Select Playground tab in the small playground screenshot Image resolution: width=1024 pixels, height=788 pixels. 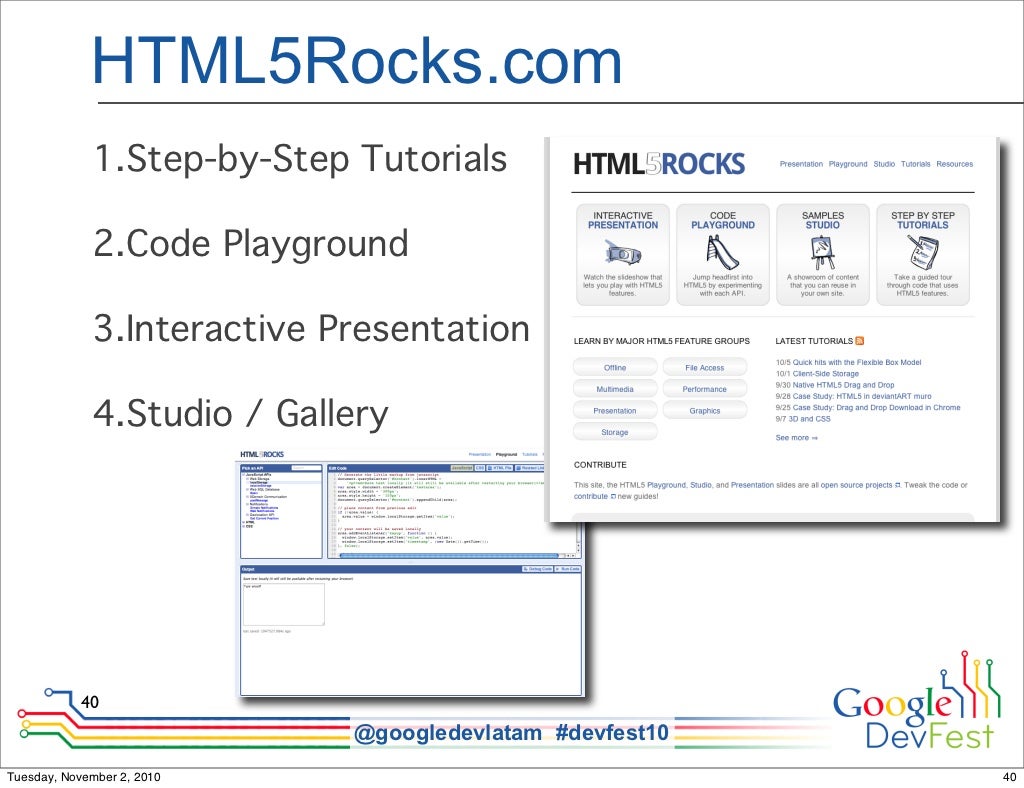click(506, 454)
